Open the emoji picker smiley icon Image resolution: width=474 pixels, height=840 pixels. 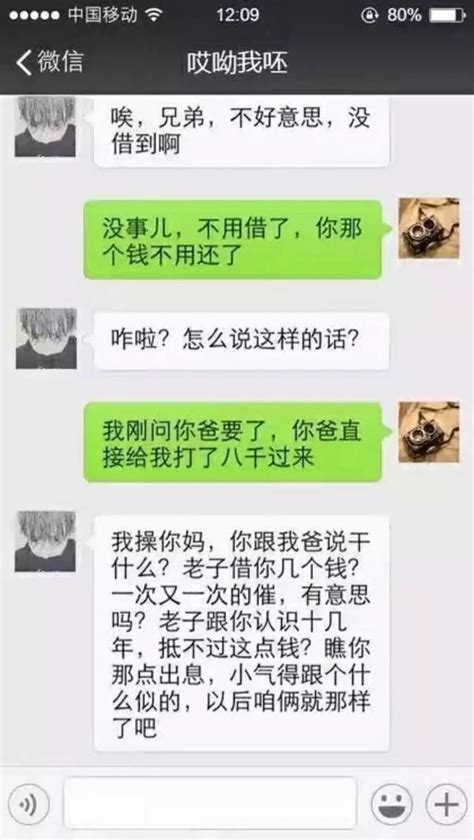(392, 804)
